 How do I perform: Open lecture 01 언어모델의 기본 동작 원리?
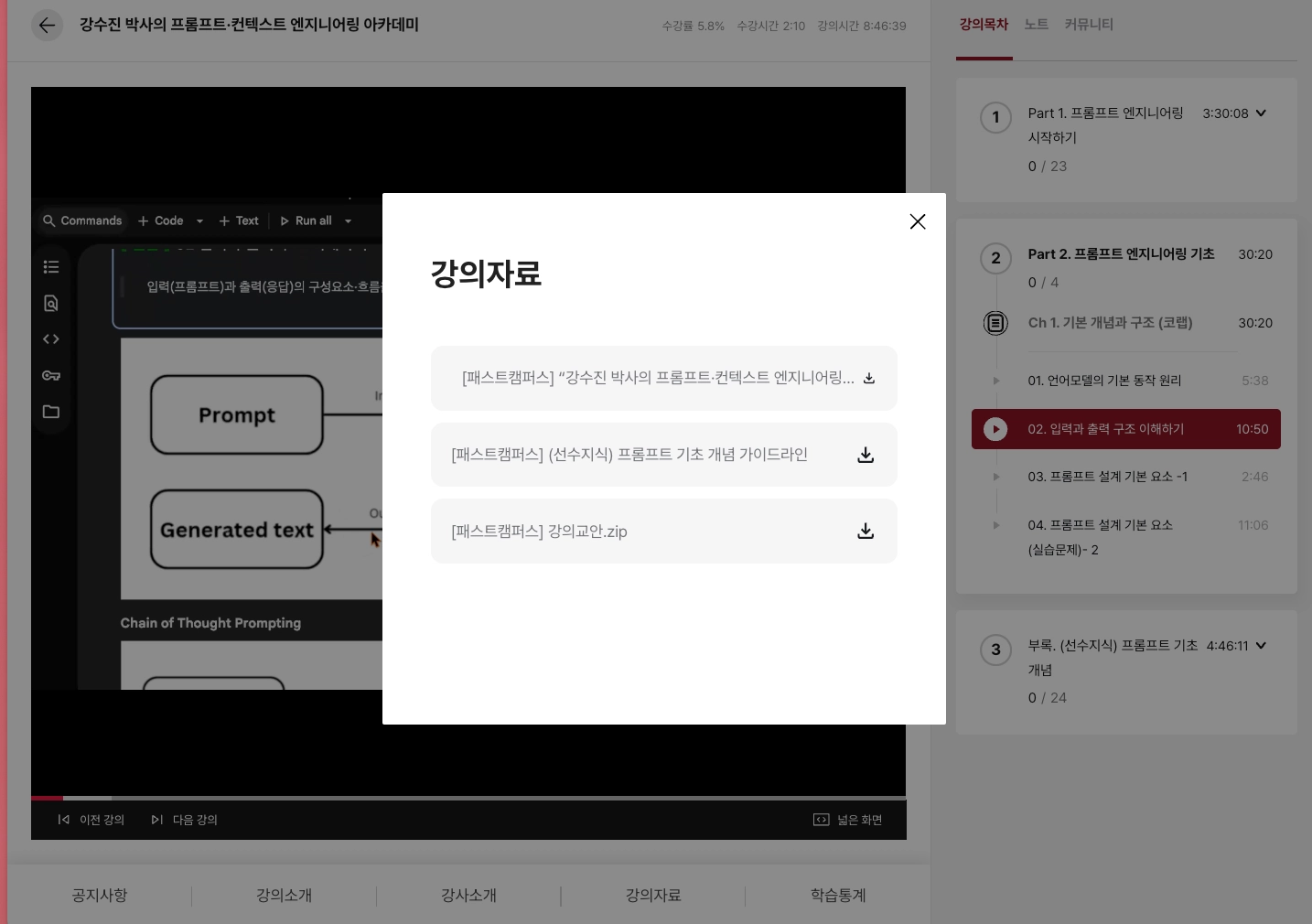tap(1103, 381)
